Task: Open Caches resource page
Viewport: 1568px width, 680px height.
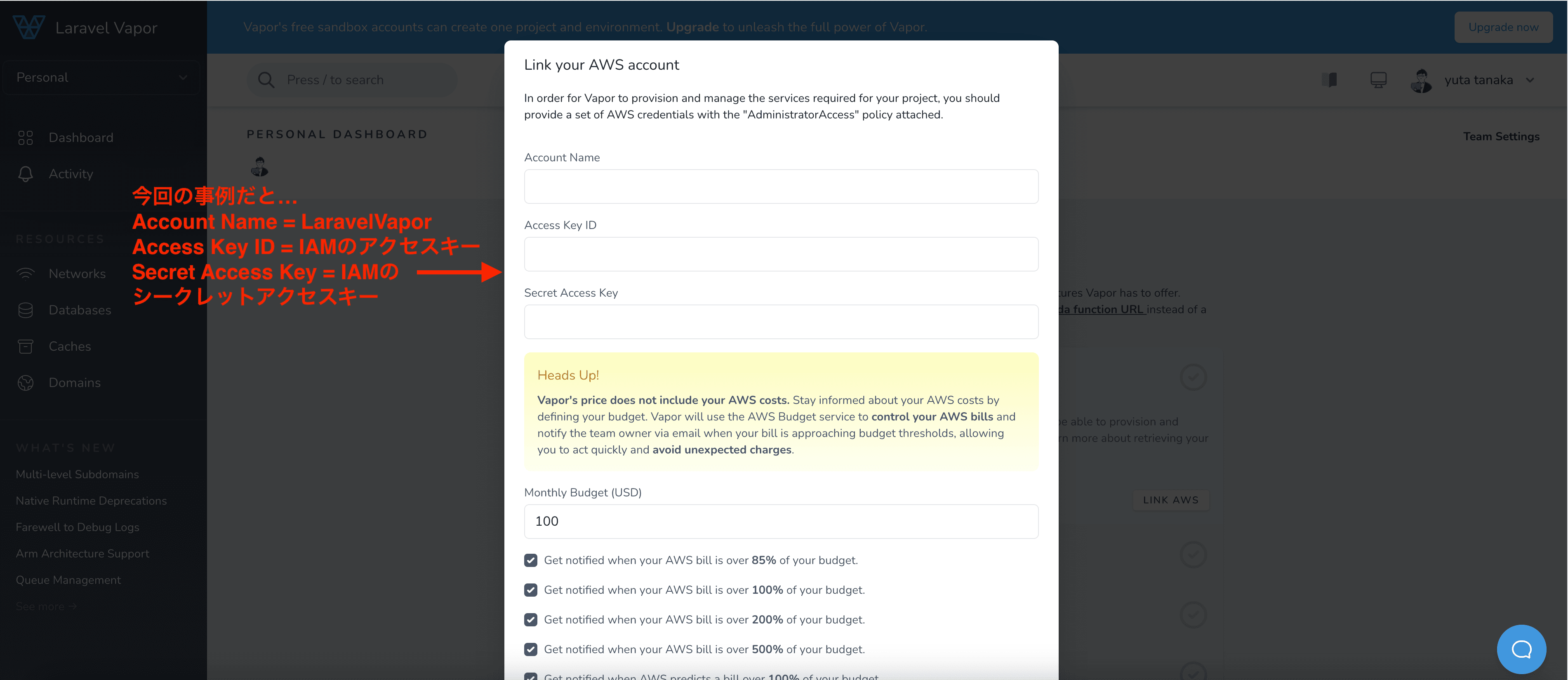Action: 70,346
